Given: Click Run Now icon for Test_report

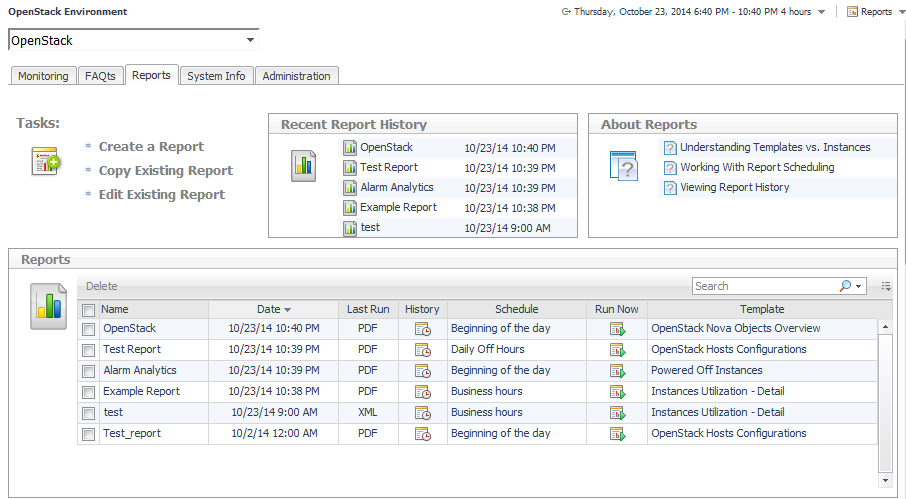Looking at the screenshot, I should click(x=617, y=434).
